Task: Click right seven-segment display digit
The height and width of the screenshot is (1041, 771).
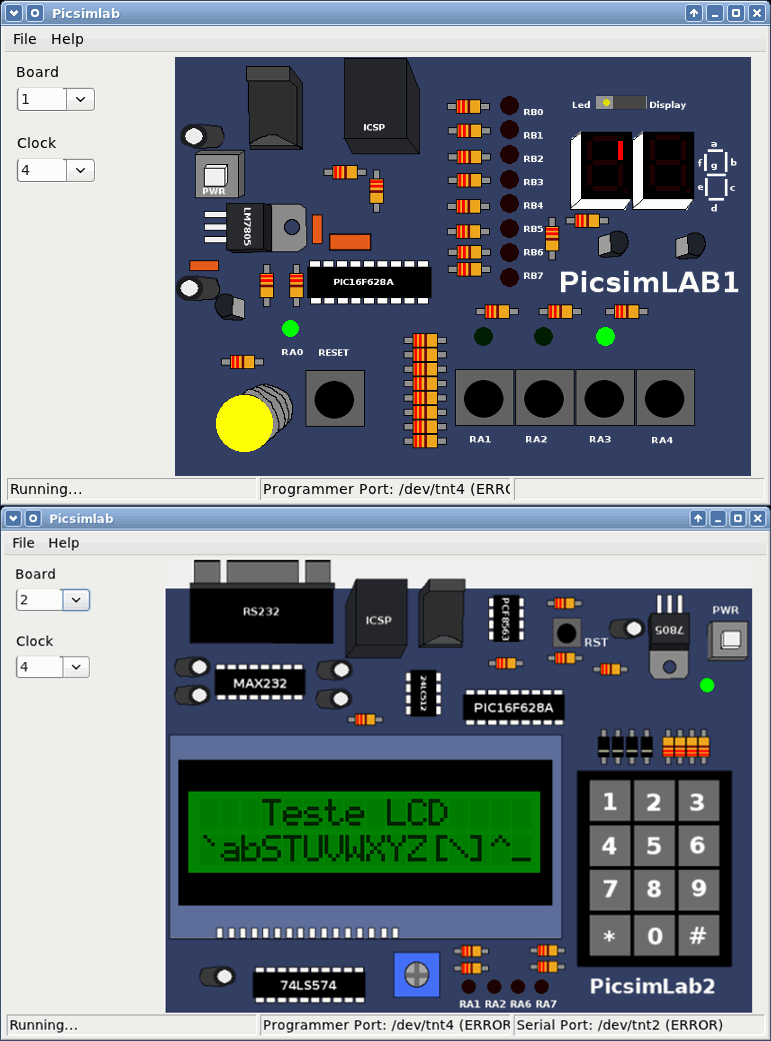Action: 663,171
